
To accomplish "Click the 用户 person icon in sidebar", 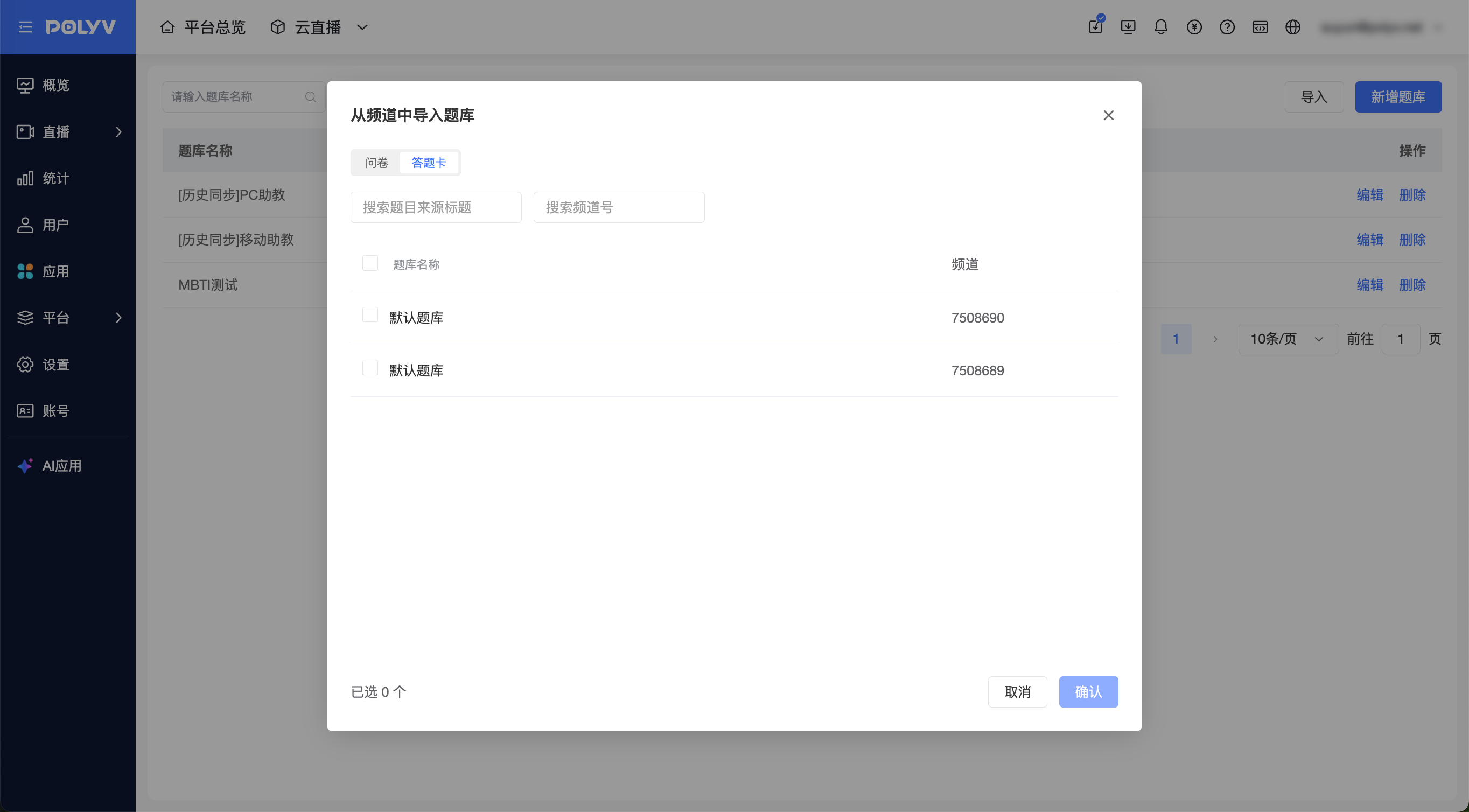I will [x=25, y=225].
